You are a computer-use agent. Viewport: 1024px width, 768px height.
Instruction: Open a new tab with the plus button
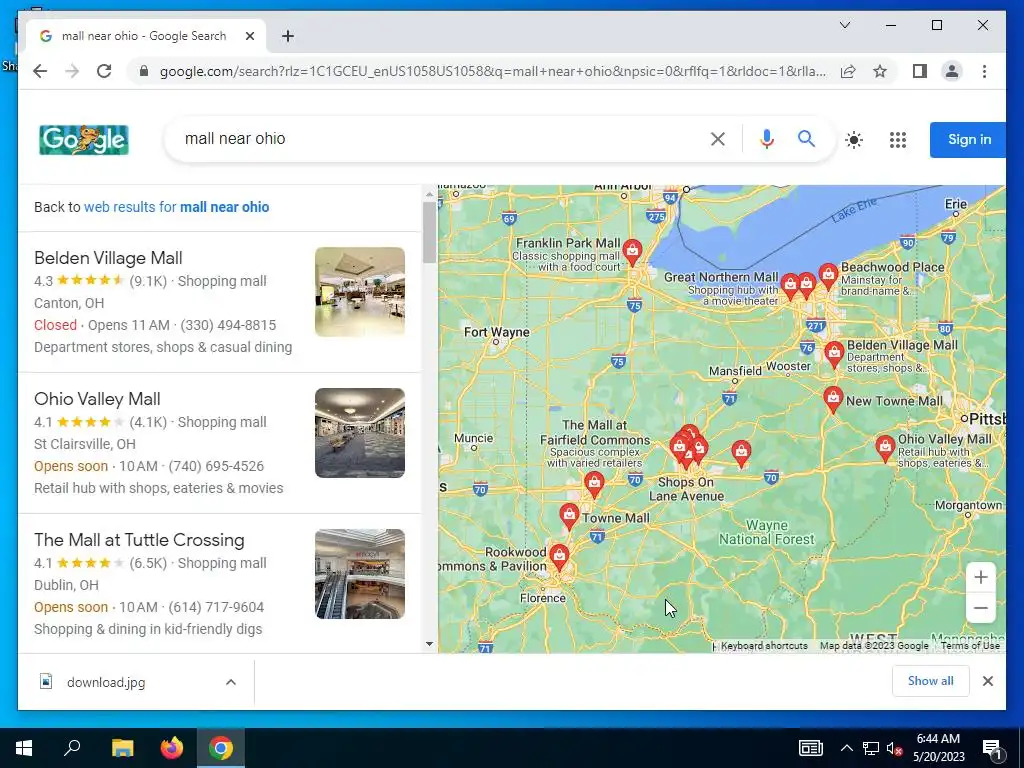pos(287,36)
